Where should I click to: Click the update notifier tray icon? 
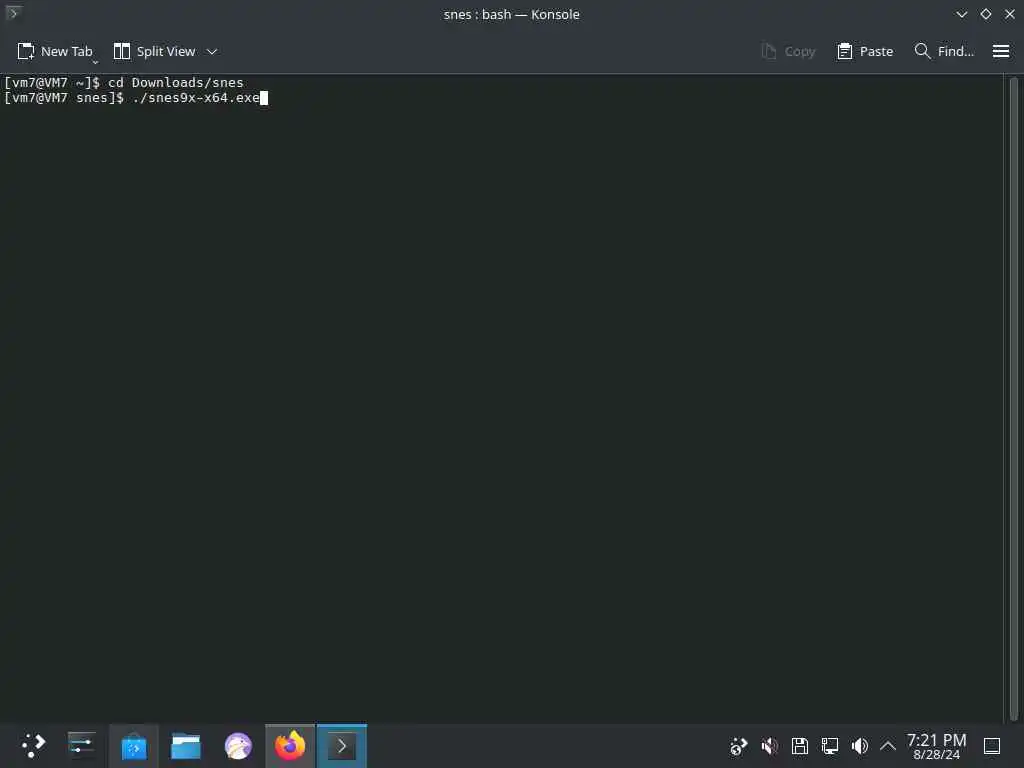(x=739, y=746)
